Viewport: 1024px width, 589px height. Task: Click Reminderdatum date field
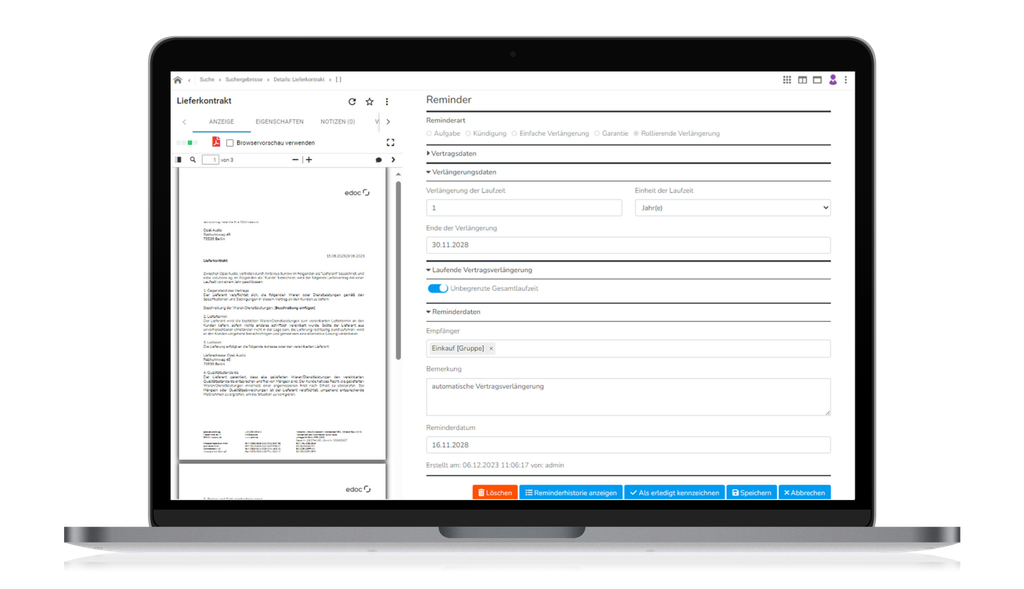(628, 445)
